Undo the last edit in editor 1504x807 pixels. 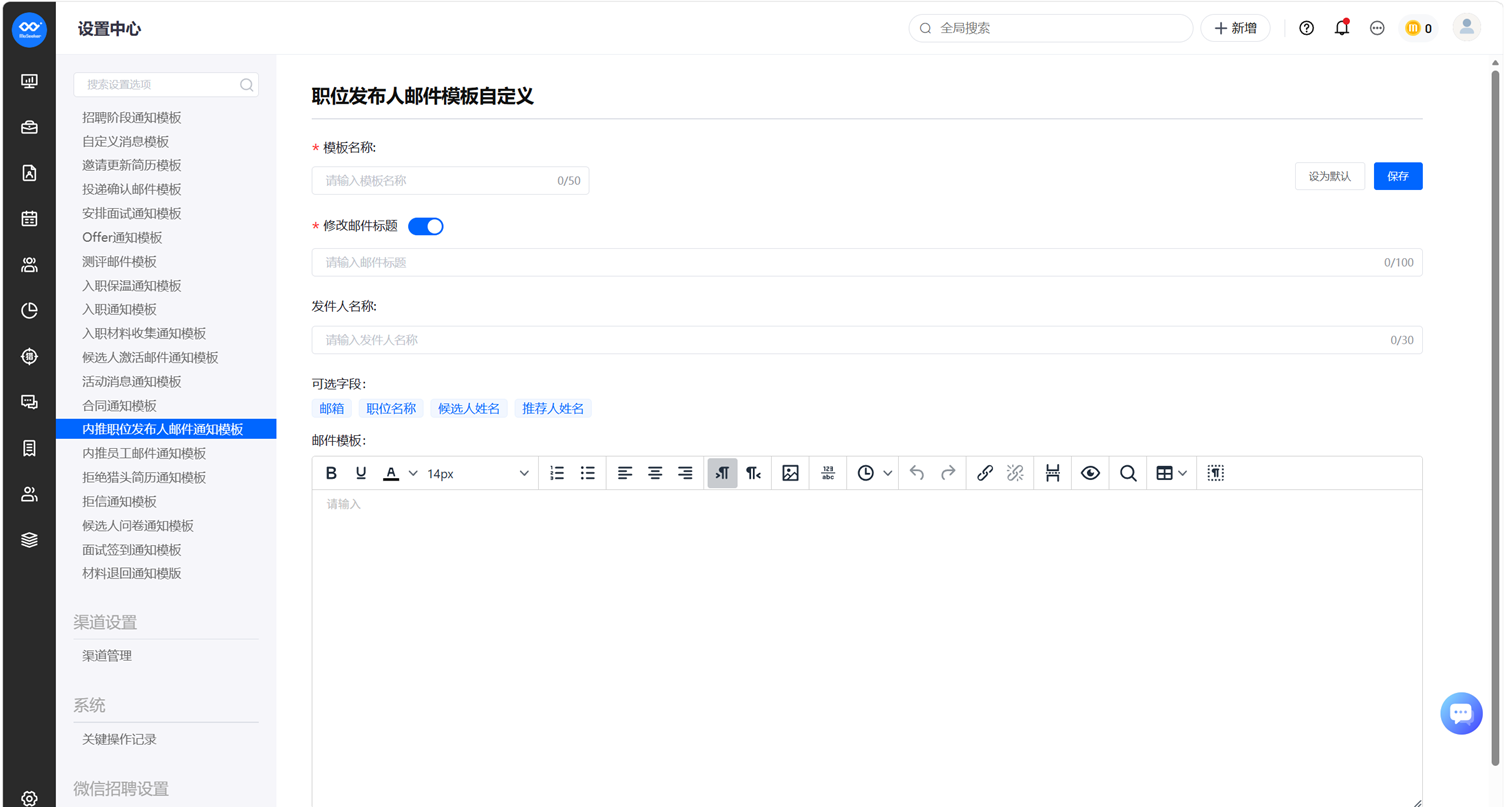coord(917,473)
